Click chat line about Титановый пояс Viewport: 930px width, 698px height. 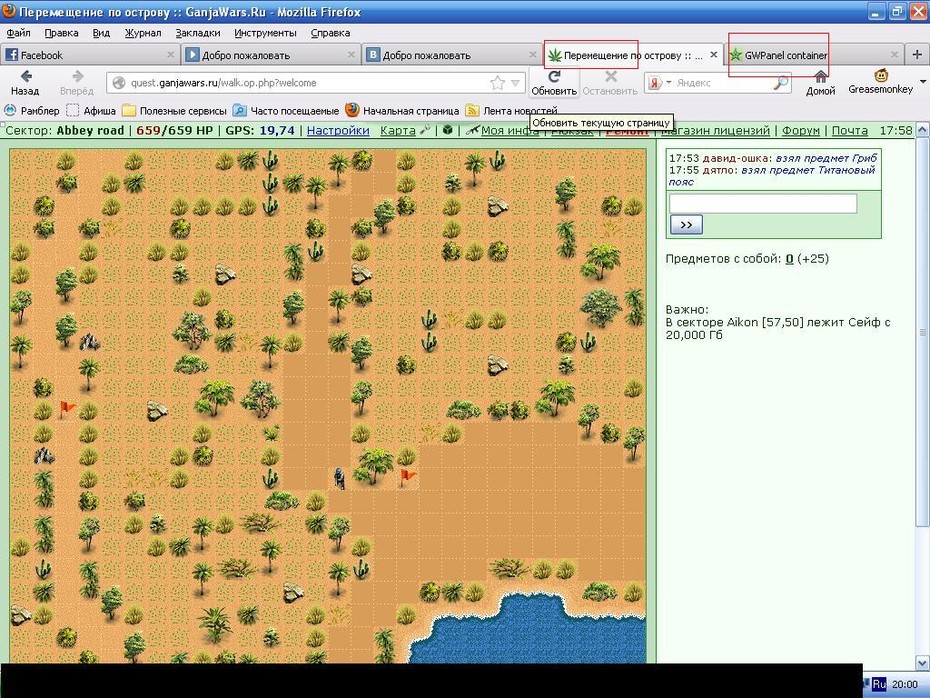pyautogui.click(x=772, y=176)
